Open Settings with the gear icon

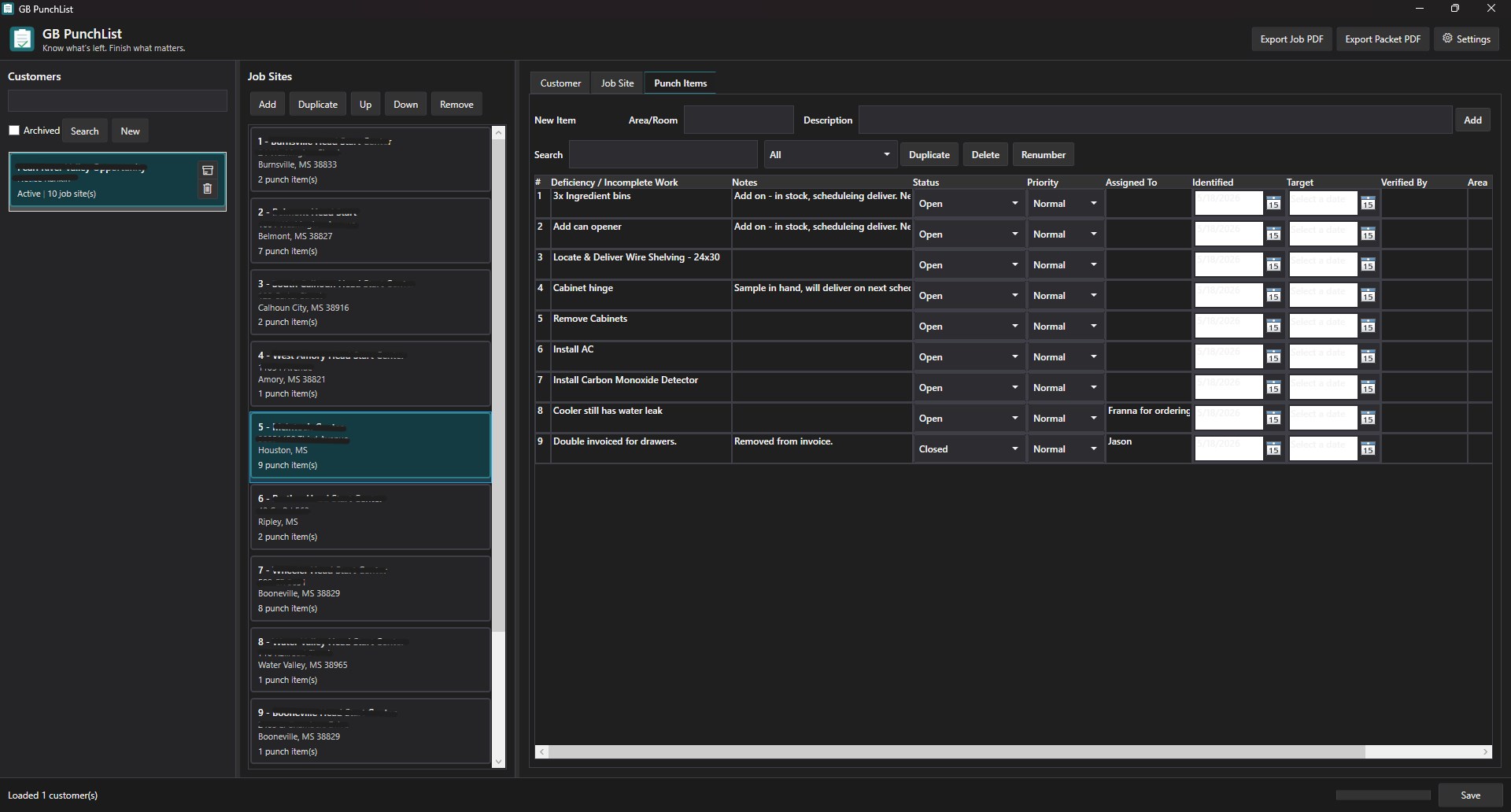click(1466, 39)
